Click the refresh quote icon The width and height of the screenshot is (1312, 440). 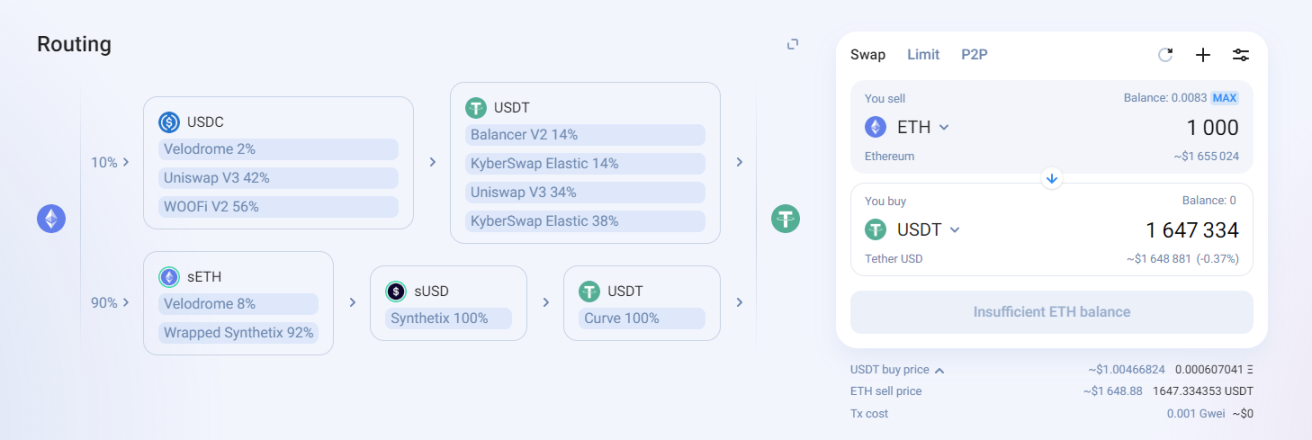1165,55
